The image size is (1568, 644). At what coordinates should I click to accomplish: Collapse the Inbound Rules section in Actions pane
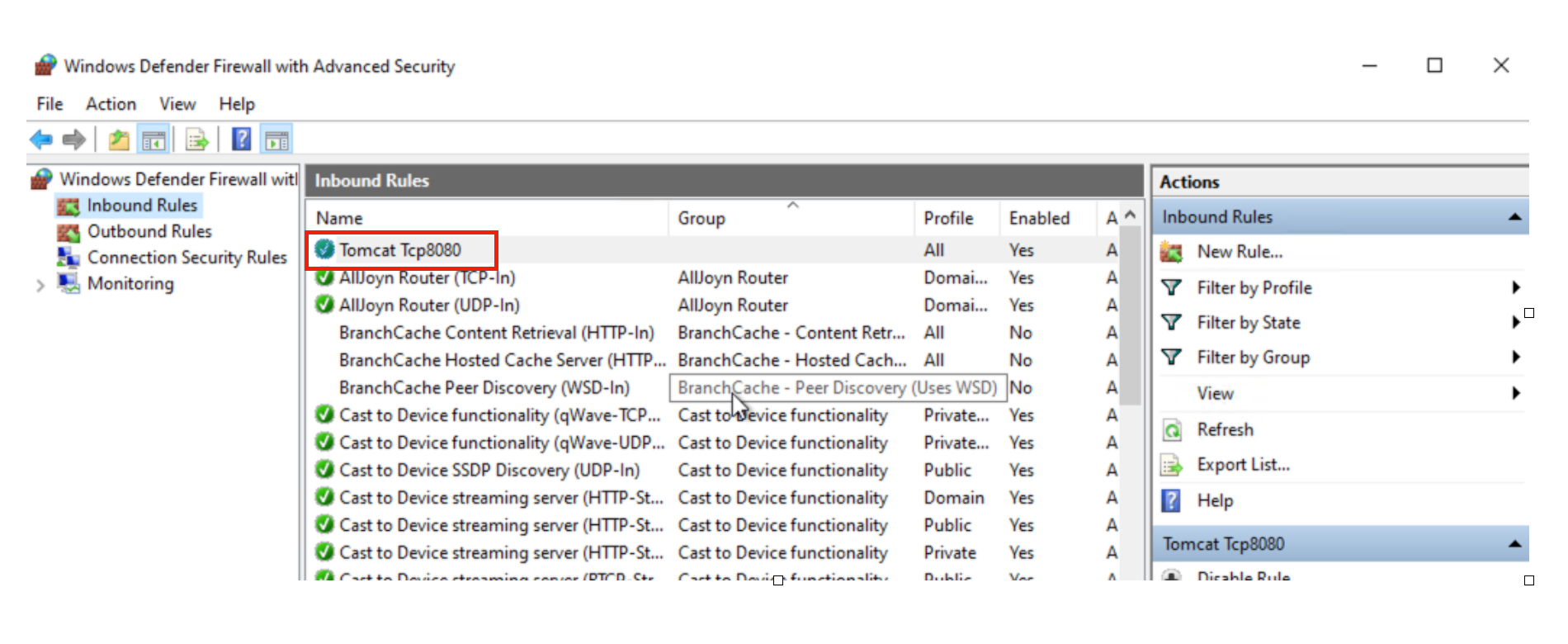(x=1514, y=217)
